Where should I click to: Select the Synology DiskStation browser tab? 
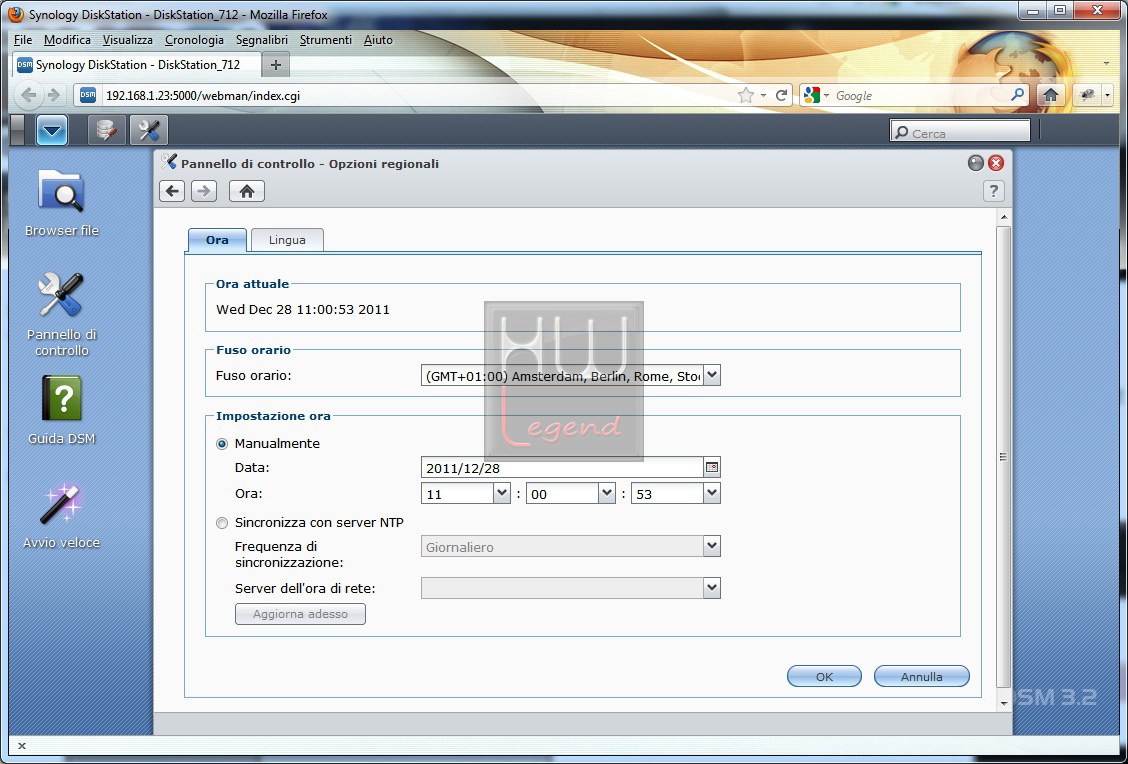(137, 65)
